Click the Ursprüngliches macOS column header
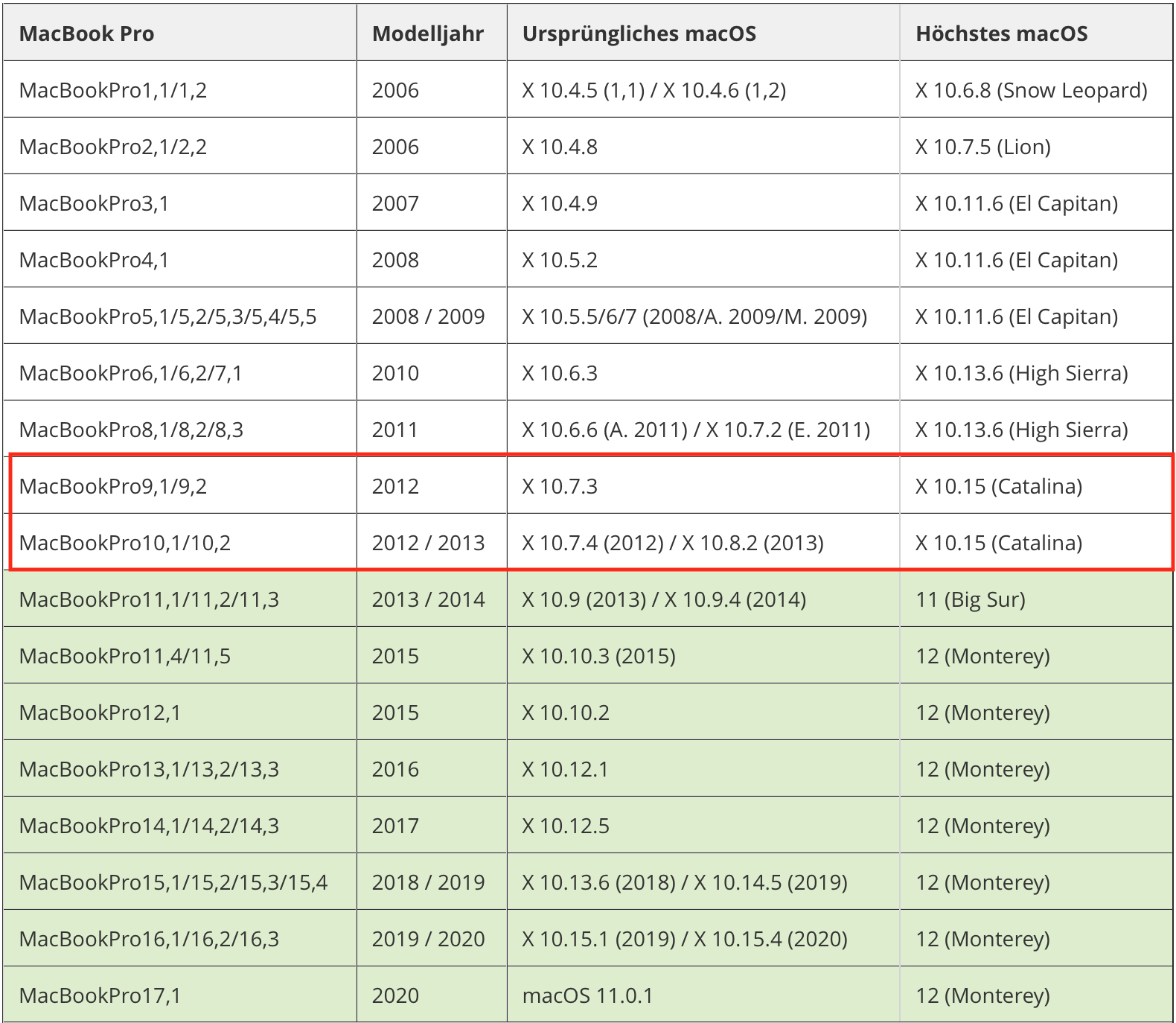The height and width of the screenshot is (1023, 1176). tap(639, 34)
